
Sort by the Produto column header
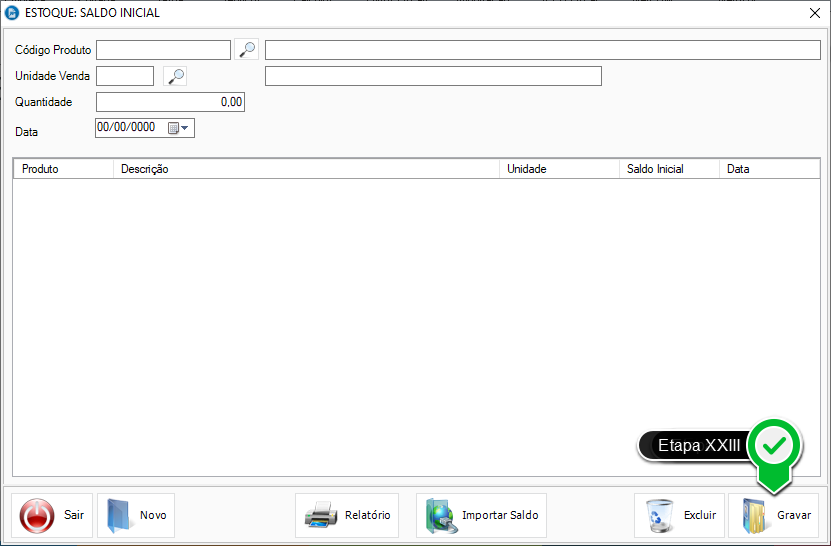[x=63, y=169]
